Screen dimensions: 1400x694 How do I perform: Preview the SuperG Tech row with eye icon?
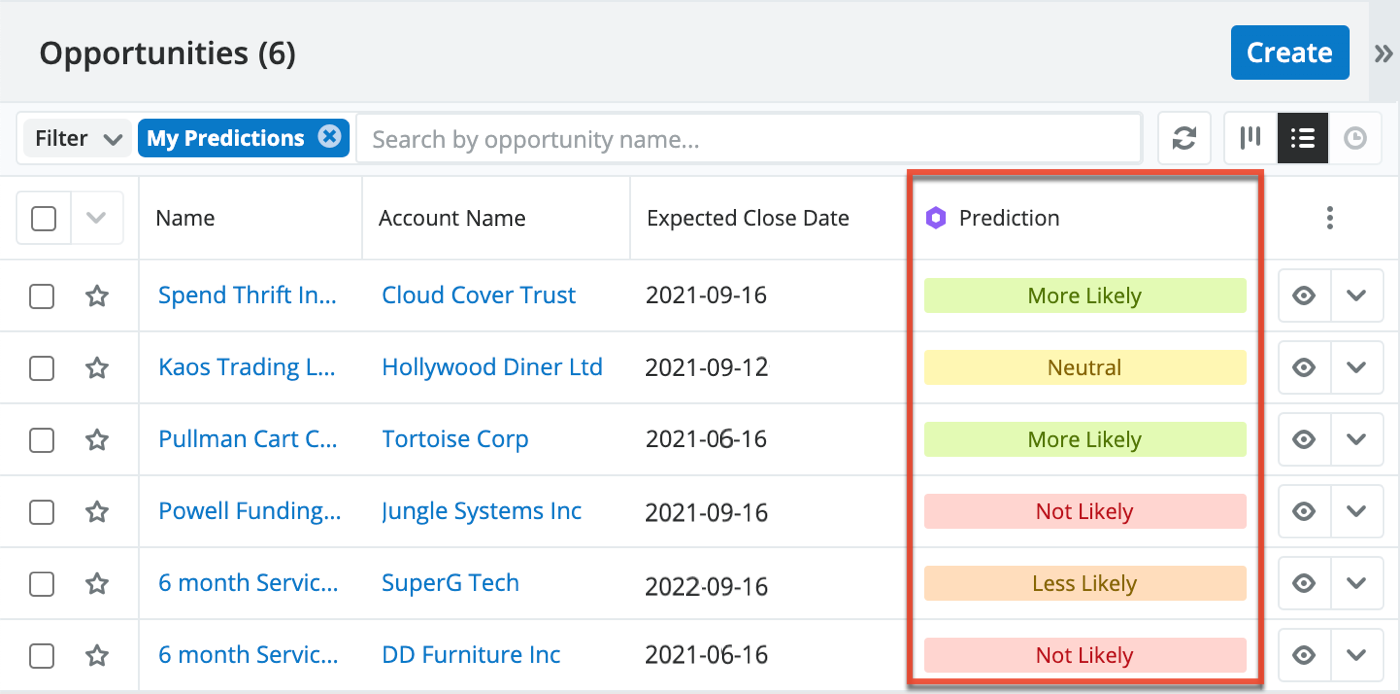(x=1304, y=584)
